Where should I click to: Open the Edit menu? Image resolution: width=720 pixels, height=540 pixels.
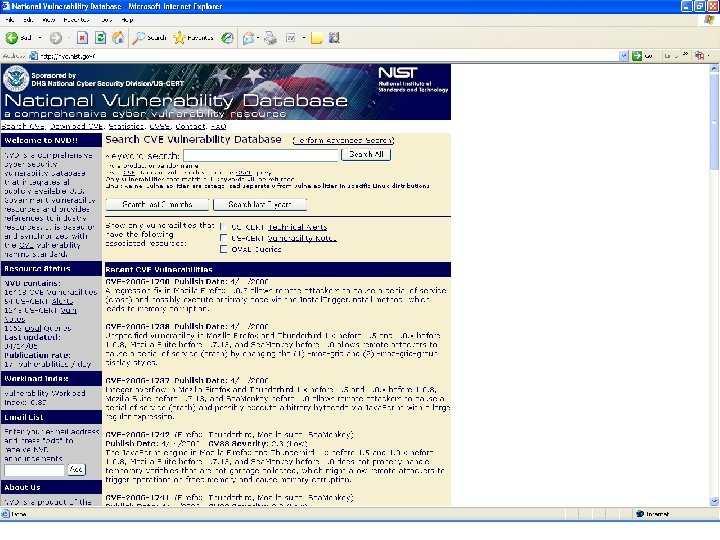point(28,20)
